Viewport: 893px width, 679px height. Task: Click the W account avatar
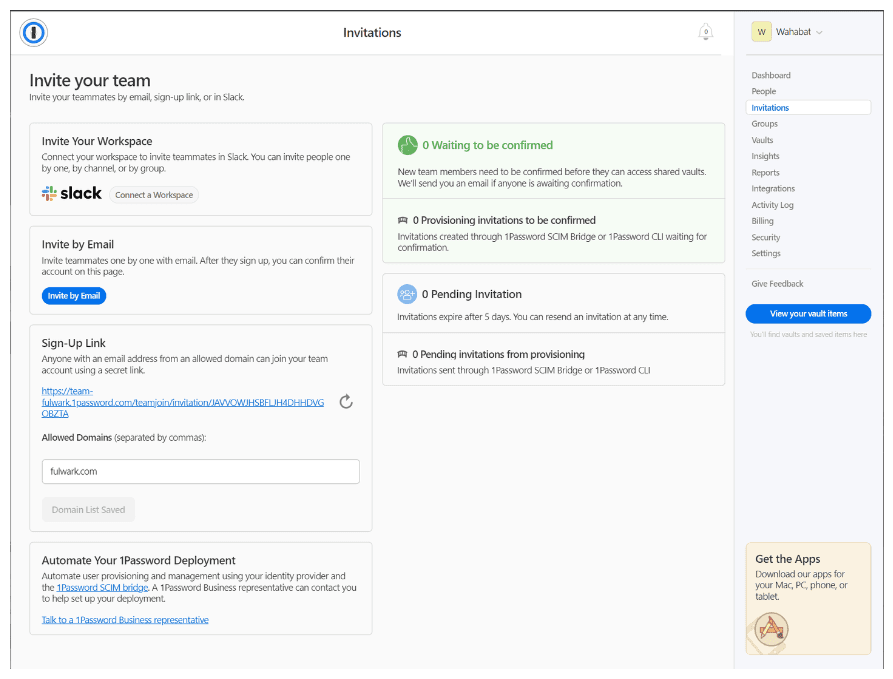pos(762,32)
